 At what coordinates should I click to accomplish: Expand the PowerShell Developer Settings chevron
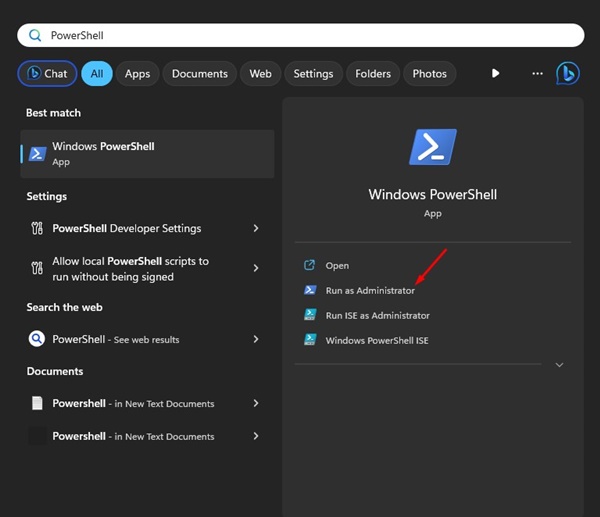(x=256, y=228)
